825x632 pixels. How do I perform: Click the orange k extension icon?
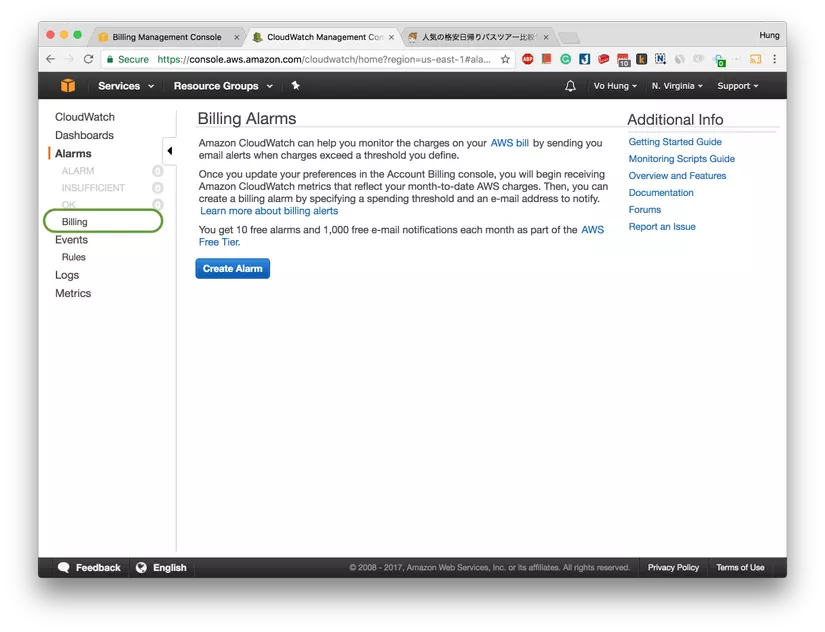pos(641,59)
